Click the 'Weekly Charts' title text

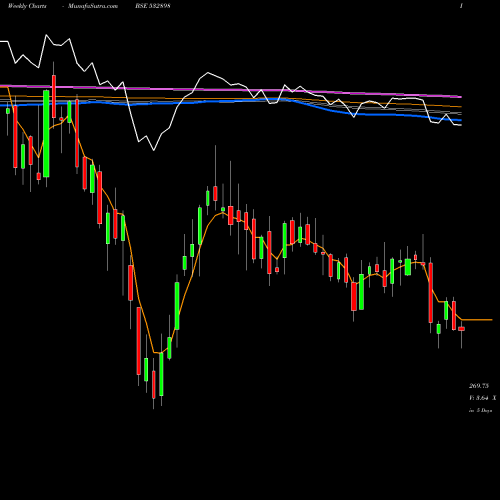click(x=27, y=6)
